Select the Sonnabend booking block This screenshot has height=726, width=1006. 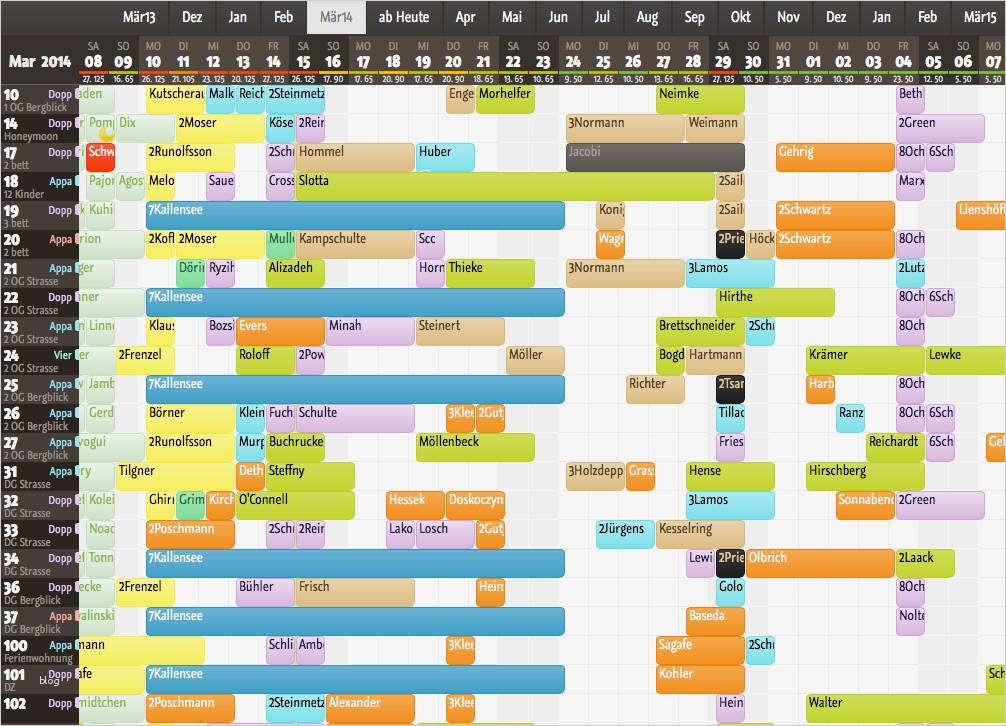[x=865, y=505]
